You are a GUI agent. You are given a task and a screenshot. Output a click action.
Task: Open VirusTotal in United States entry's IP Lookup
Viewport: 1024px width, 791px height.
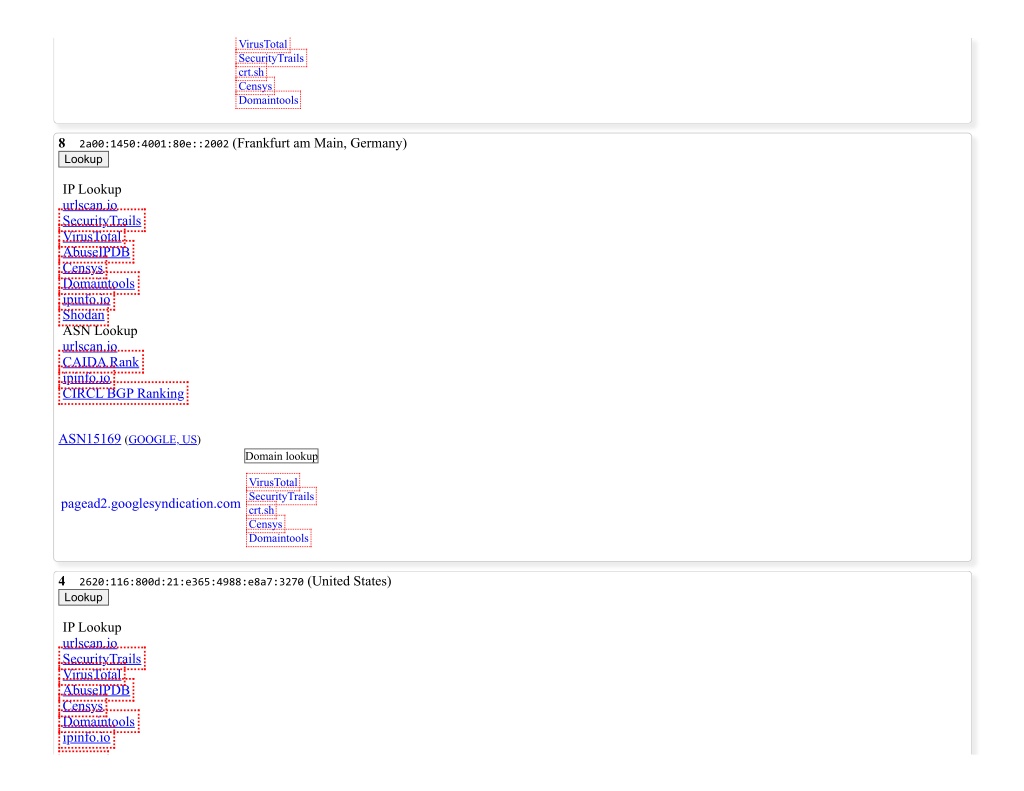[91, 675]
